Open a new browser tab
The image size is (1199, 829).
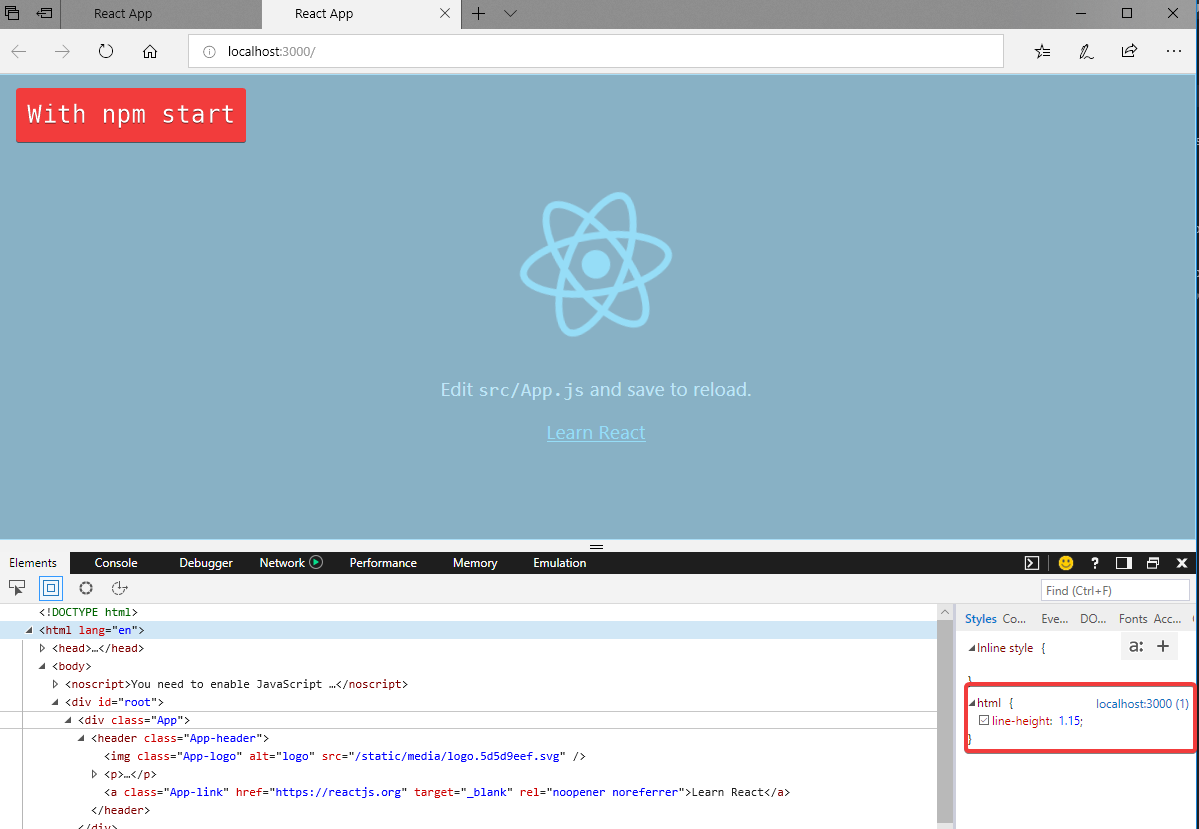(478, 13)
